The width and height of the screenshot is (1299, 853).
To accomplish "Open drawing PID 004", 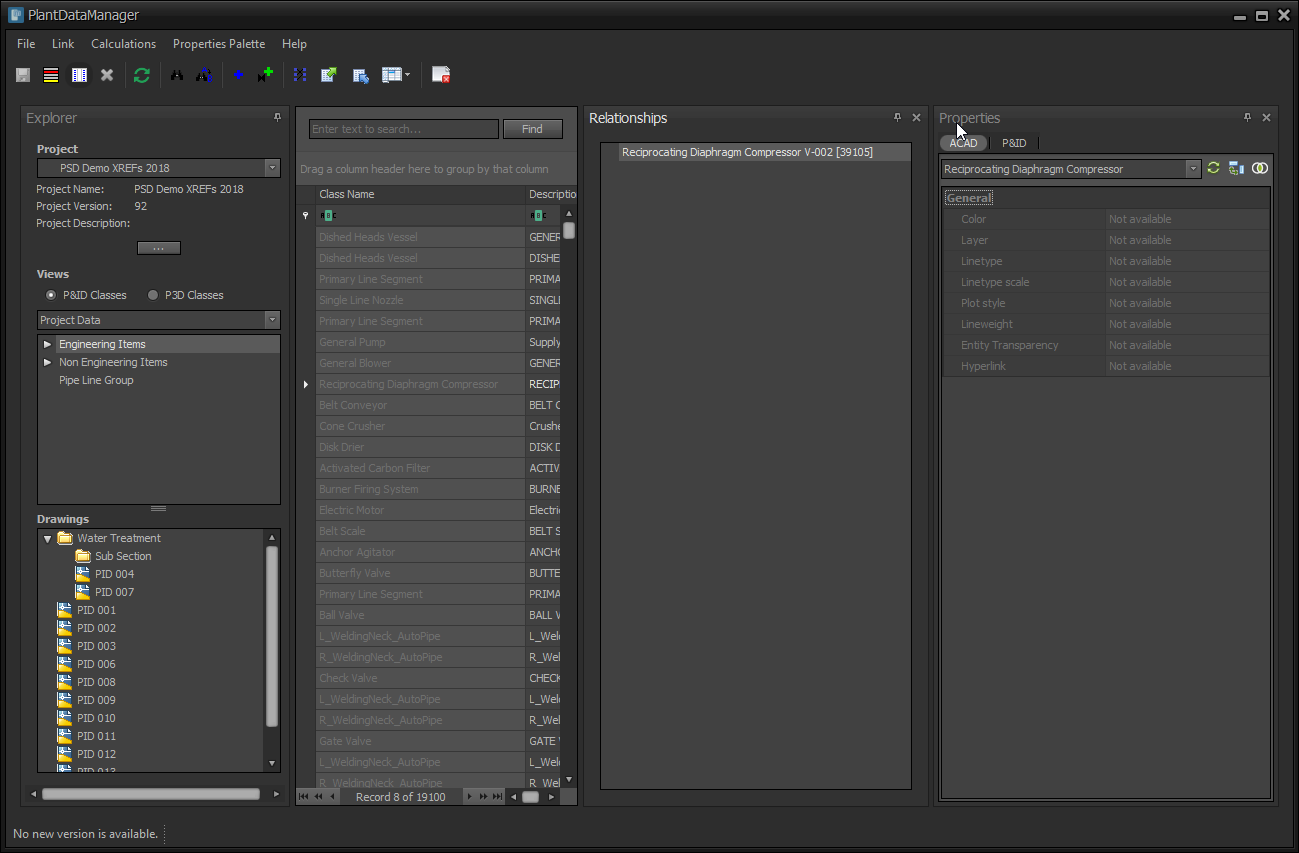I will click(x=114, y=574).
